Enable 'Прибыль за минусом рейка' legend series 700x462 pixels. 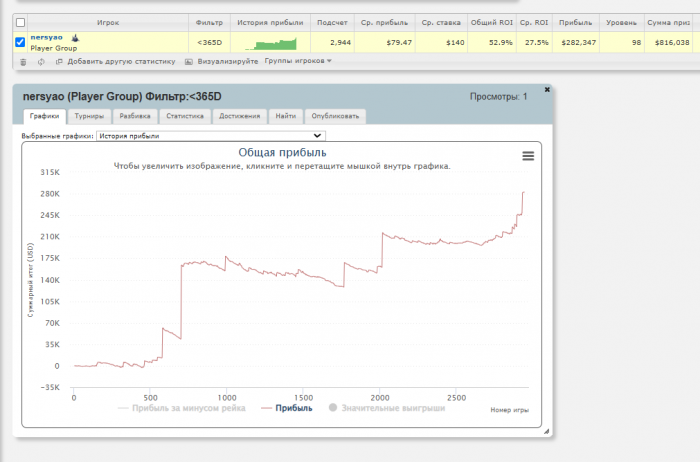point(180,408)
